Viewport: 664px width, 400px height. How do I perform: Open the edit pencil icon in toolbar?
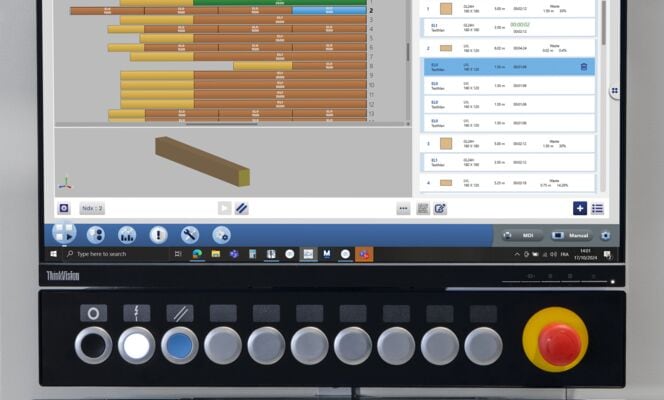pyautogui.click(x=440, y=208)
